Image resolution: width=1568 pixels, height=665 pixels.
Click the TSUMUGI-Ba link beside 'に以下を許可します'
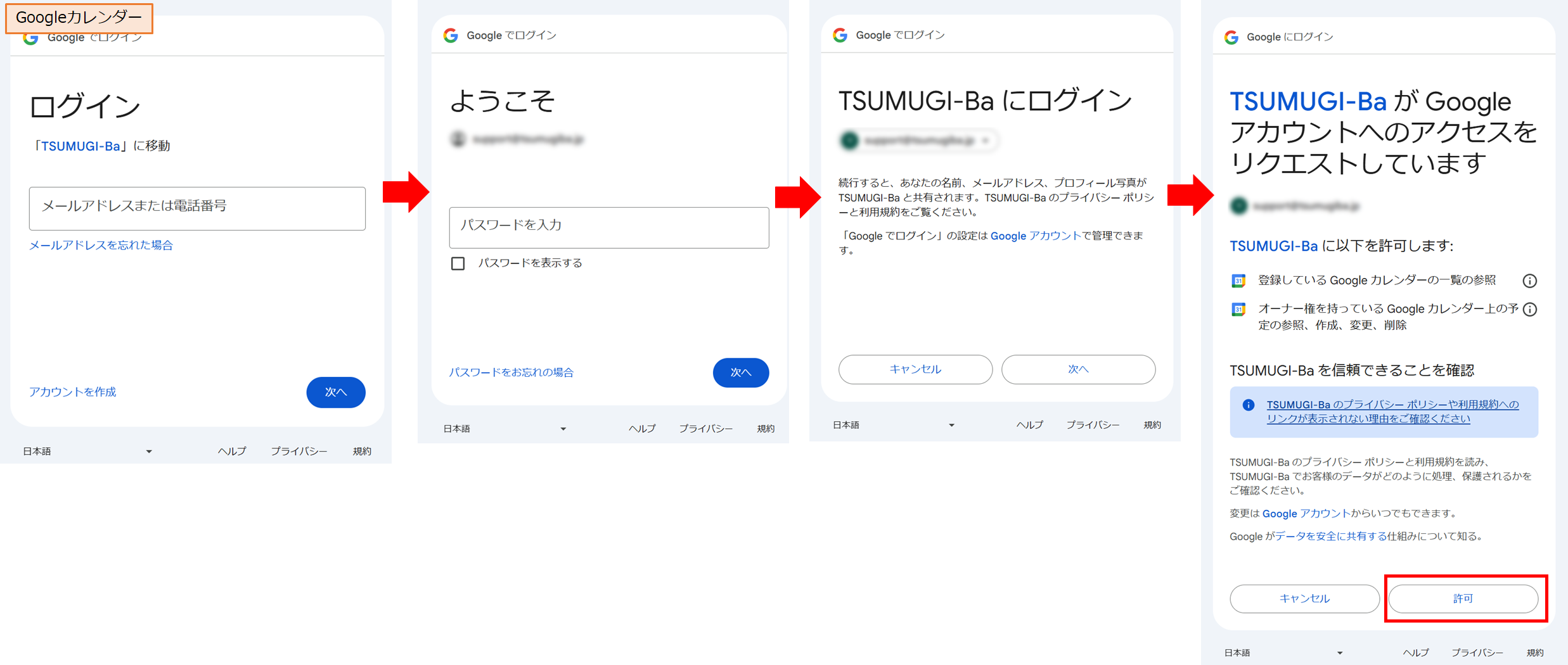1273,246
